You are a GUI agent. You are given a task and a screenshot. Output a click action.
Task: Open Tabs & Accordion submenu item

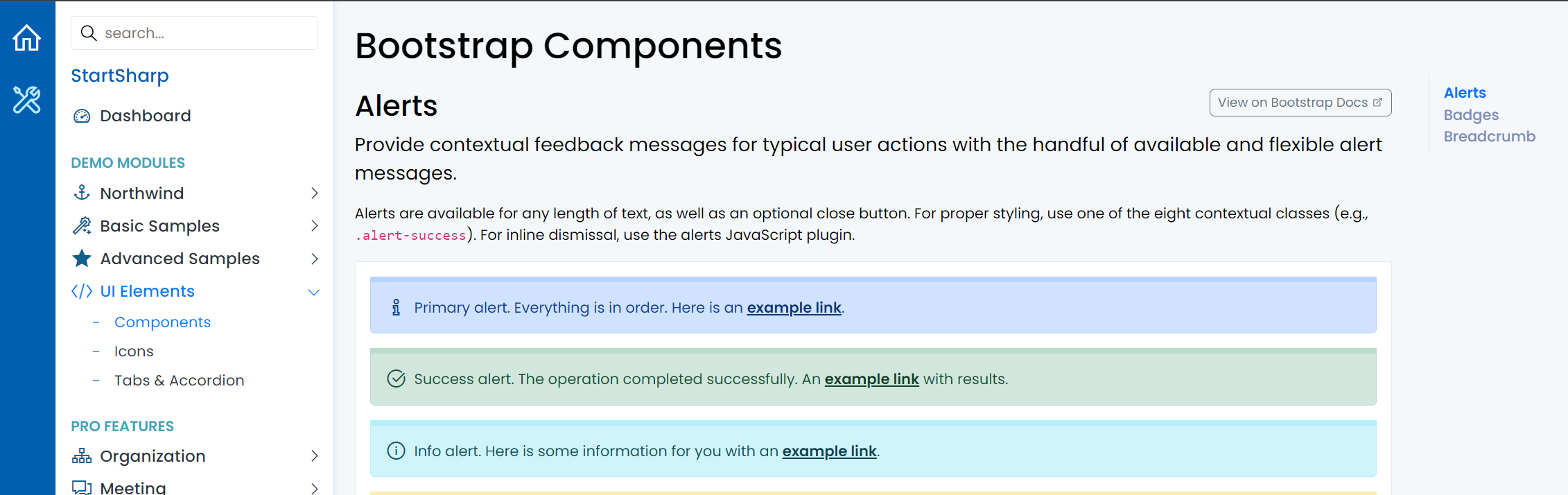(179, 381)
